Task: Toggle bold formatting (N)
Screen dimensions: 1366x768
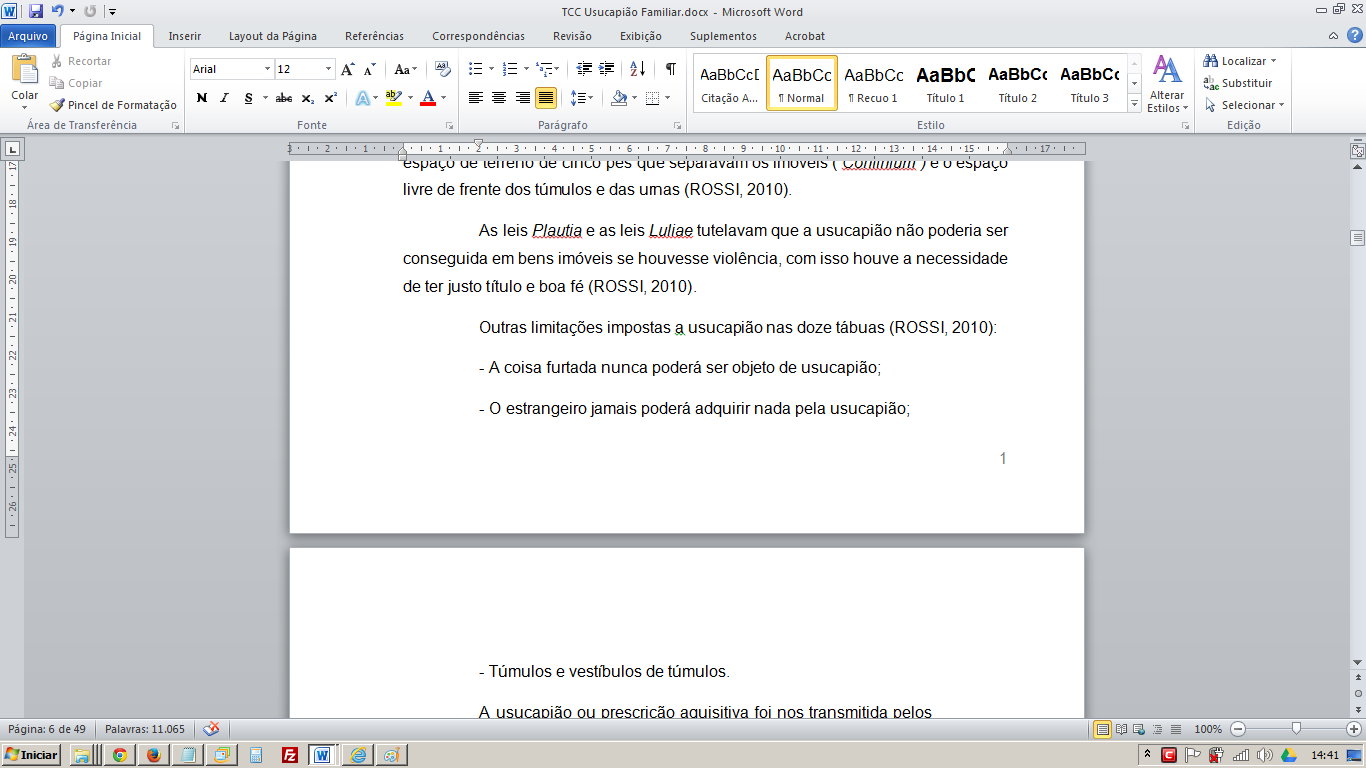Action: pos(202,98)
